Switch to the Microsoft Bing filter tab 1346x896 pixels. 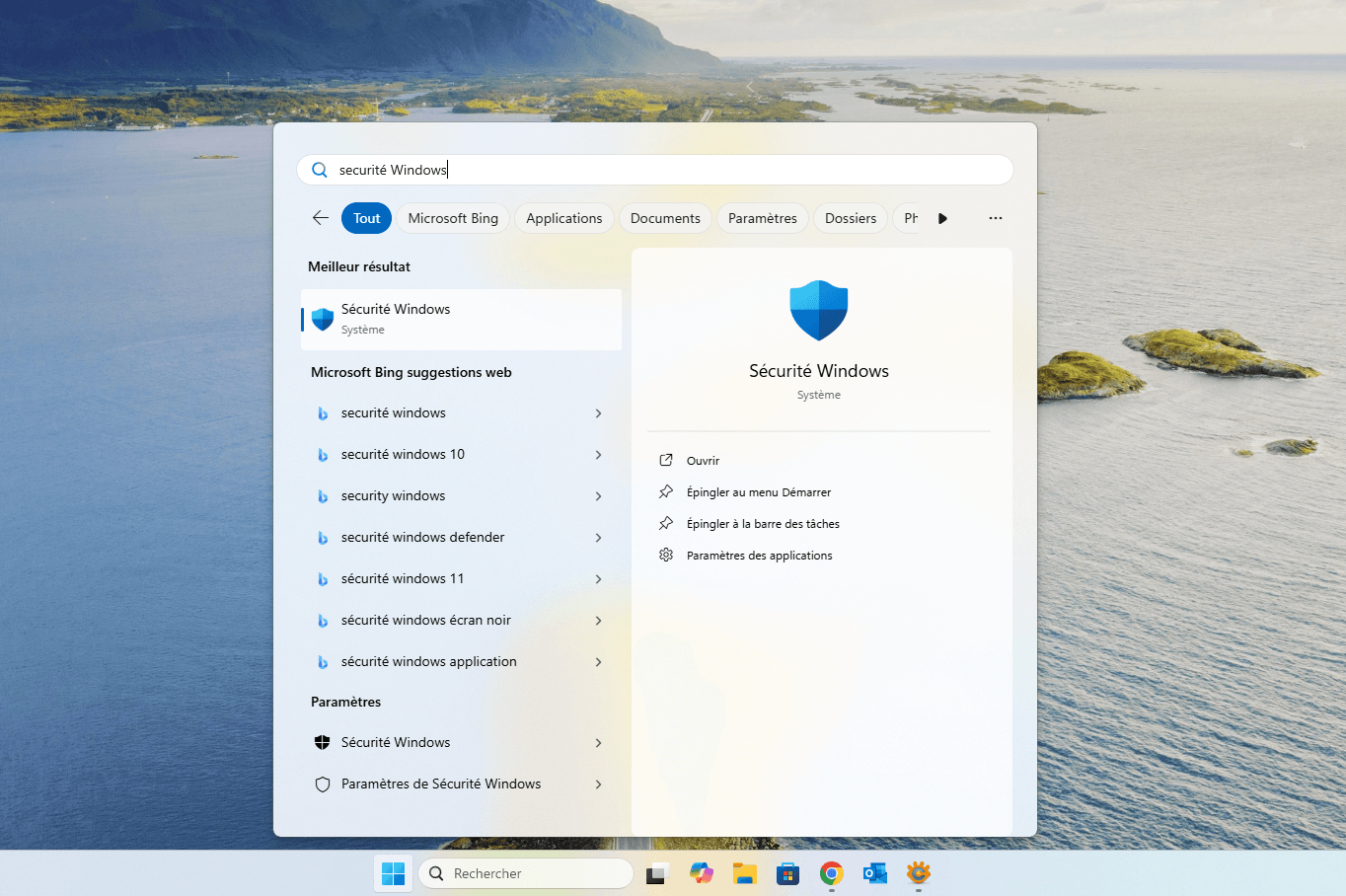453,218
